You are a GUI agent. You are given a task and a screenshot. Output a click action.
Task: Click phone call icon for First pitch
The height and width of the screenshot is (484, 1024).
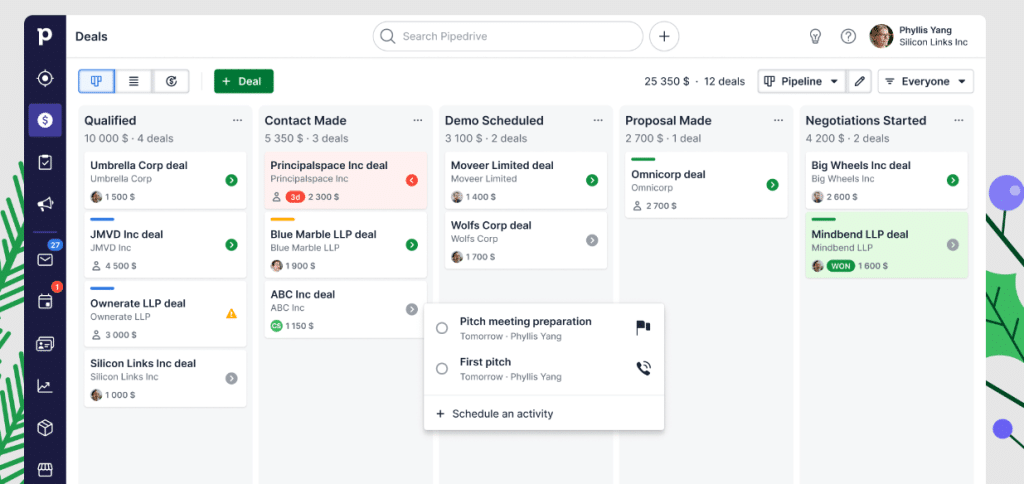(643, 368)
